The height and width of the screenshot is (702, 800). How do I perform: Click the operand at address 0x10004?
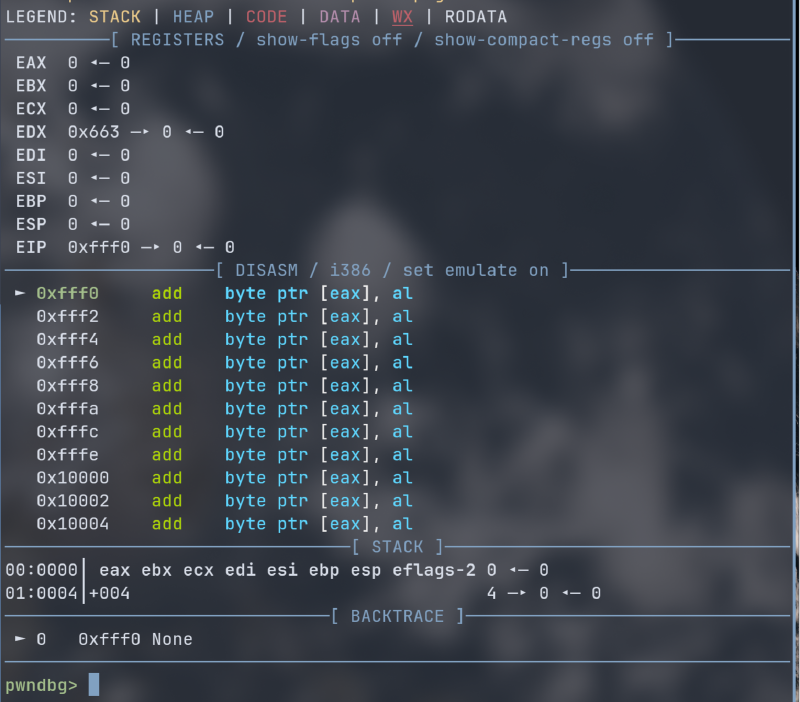[x=319, y=524]
